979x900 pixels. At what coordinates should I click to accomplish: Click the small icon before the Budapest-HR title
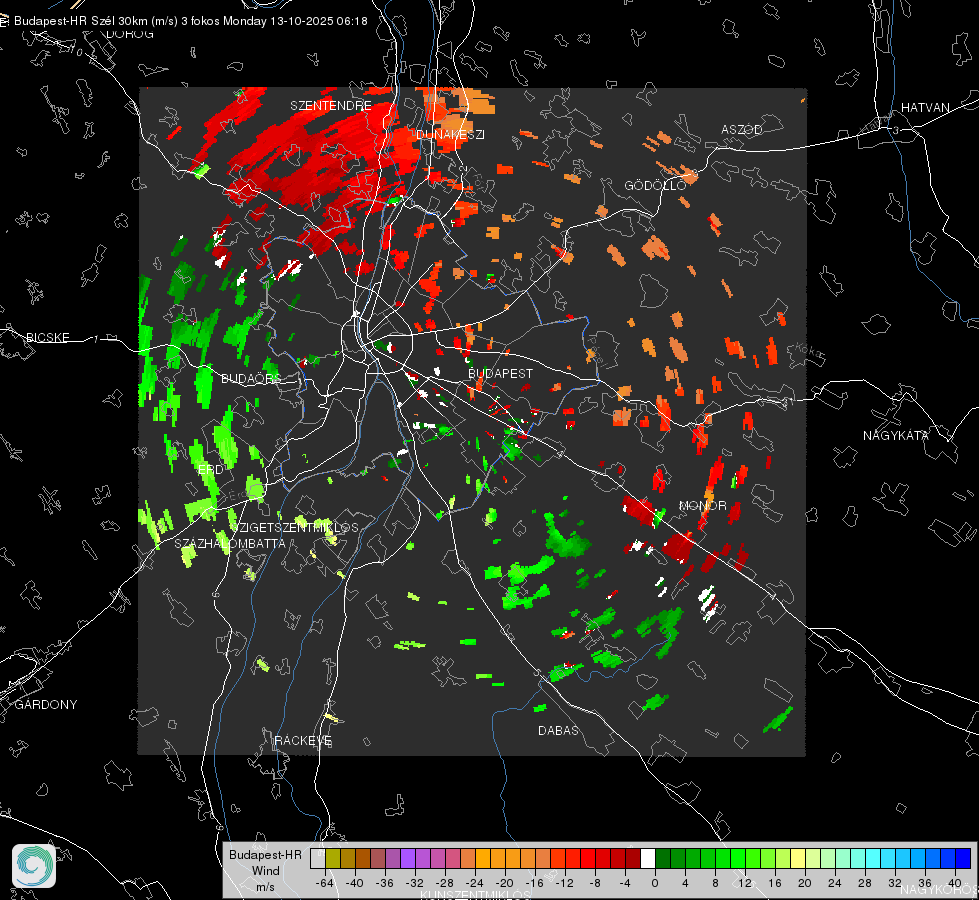[4, 21]
